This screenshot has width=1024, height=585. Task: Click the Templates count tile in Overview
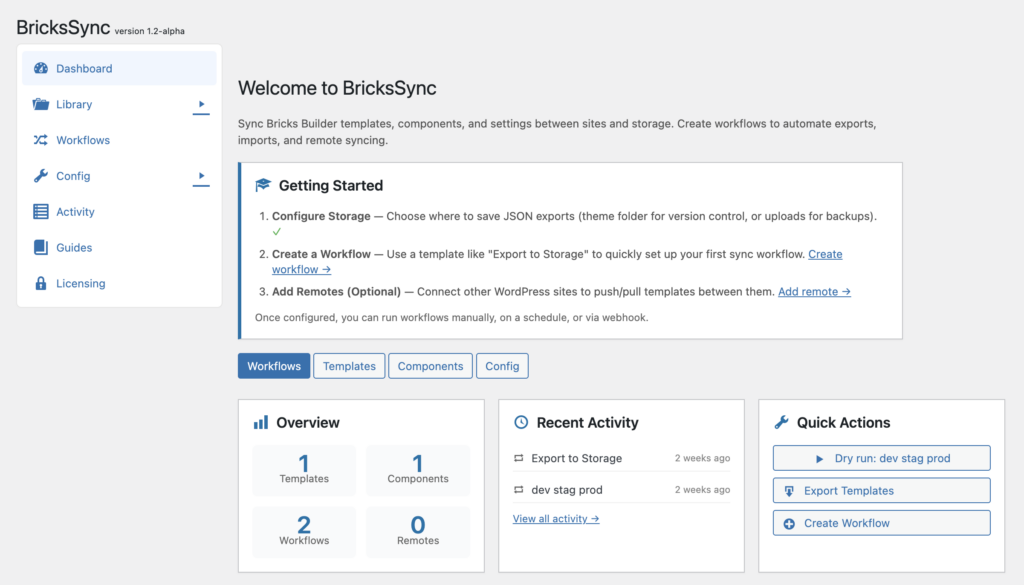304,469
